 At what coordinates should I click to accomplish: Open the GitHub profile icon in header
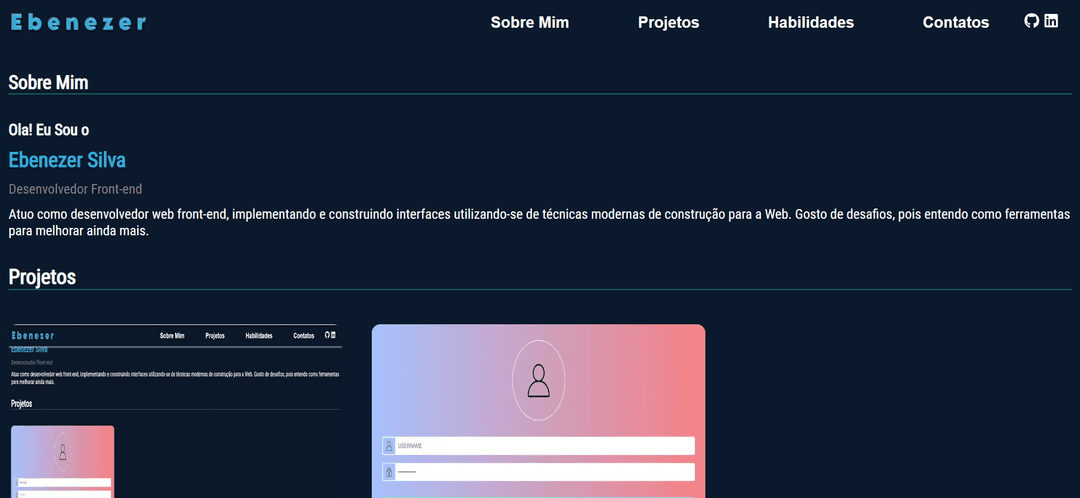click(1032, 21)
